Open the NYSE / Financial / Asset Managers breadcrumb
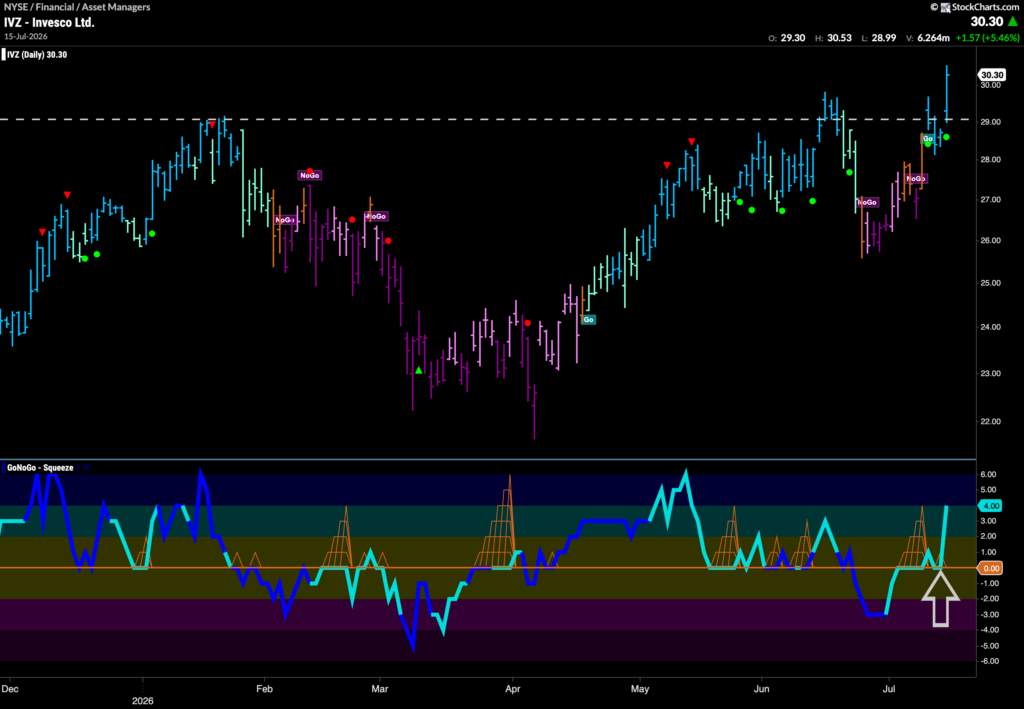1024x709 pixels. tap(77, 7)
